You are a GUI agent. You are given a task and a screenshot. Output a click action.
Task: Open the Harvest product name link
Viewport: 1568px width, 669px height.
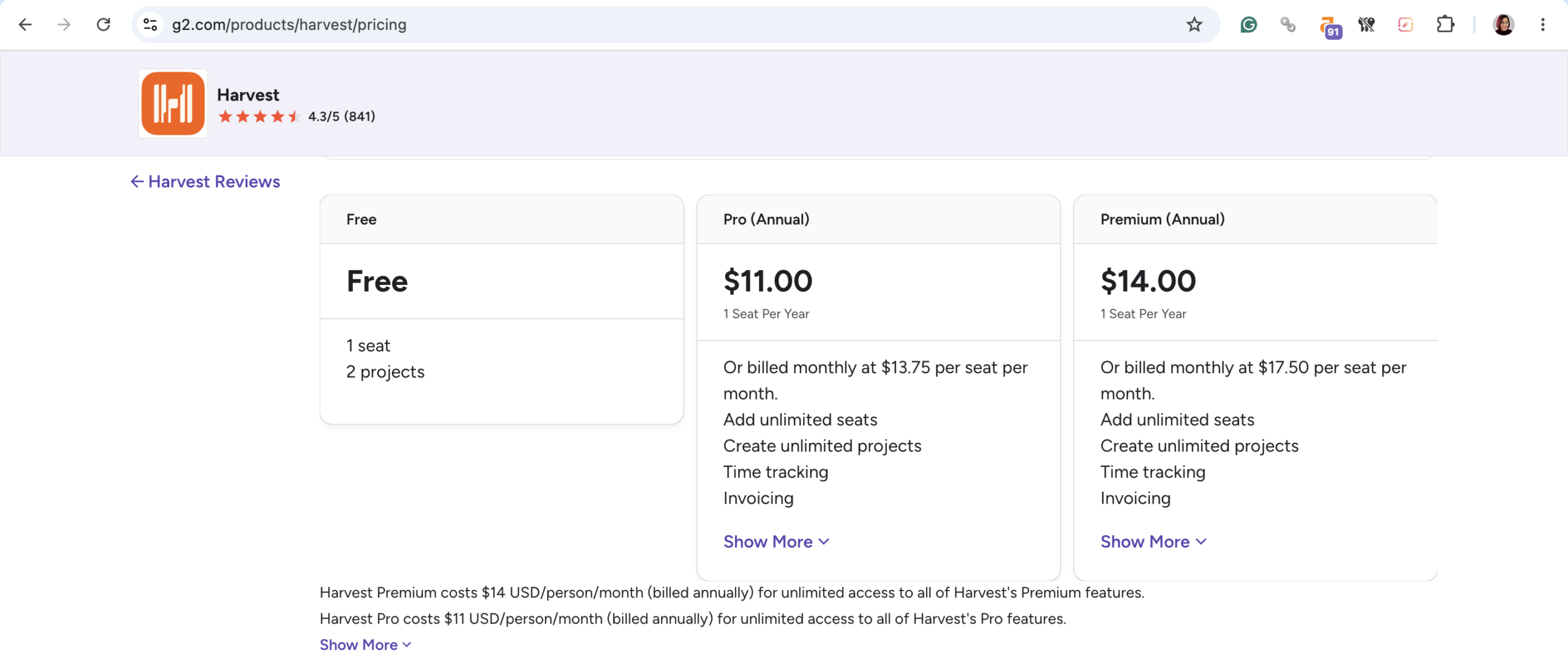pos(248,95)
